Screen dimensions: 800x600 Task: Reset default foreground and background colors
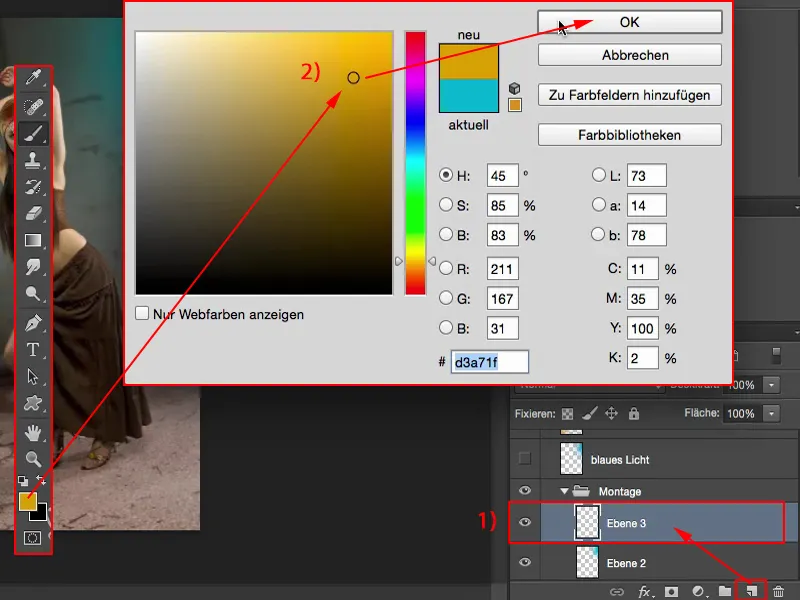23,481
